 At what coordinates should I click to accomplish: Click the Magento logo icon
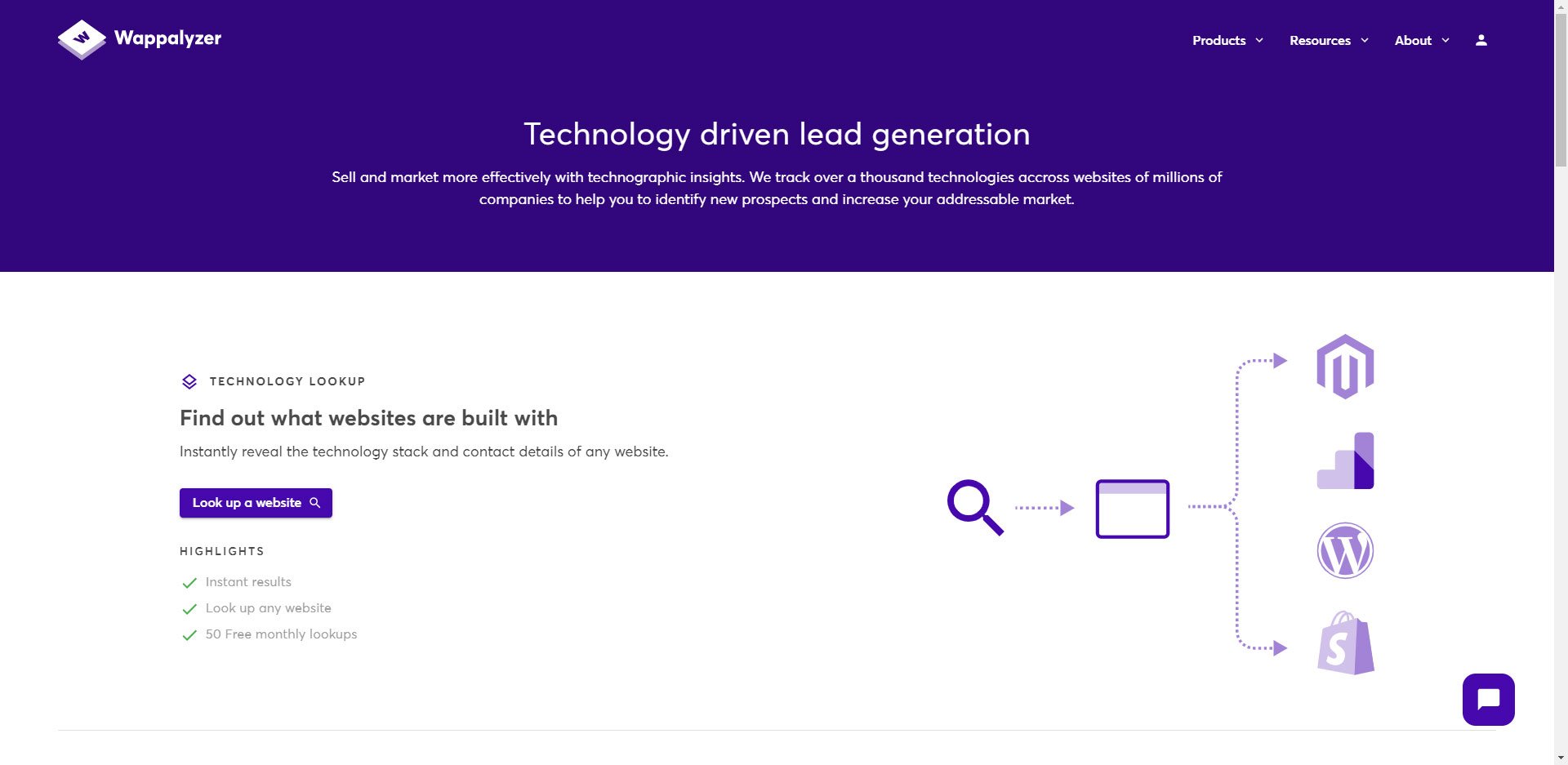(x=1345, y=367)
